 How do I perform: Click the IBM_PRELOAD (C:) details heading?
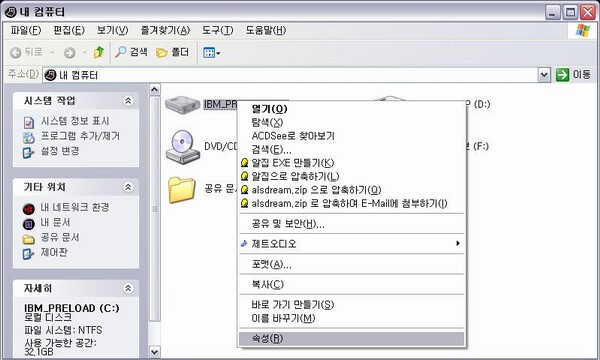pyautogui.click(x=72, y=308)
